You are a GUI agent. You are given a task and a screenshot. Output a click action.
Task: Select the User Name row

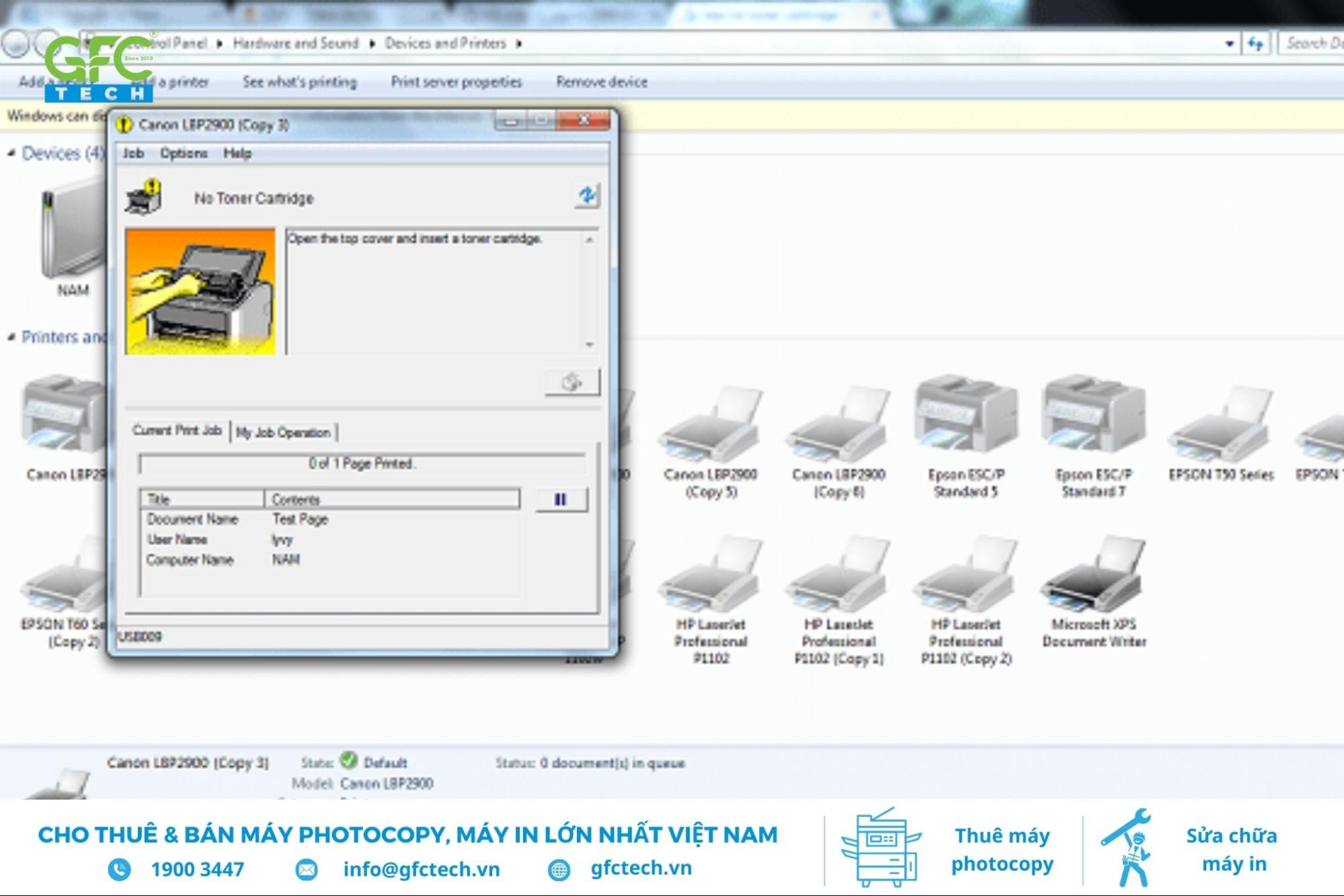(x=329, y=539)
